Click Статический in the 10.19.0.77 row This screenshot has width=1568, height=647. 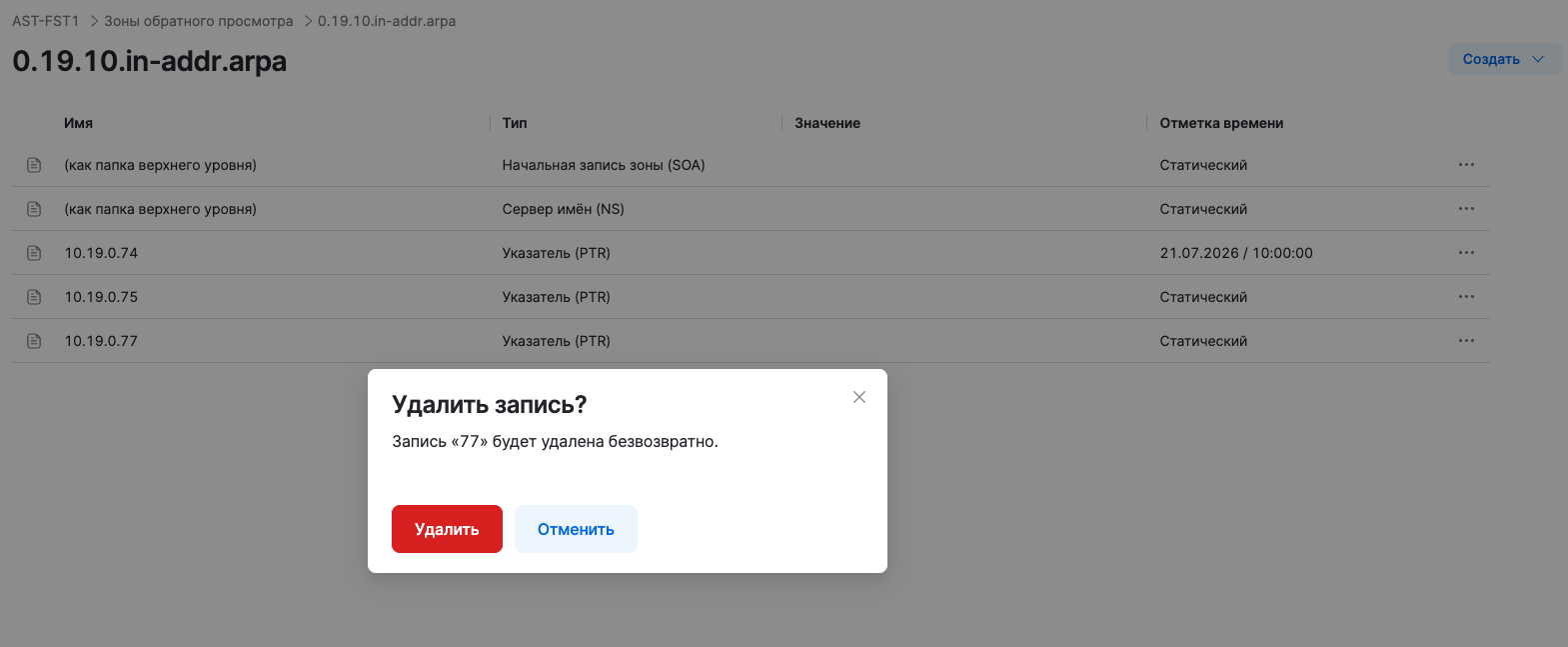click(x=1203, y=341)
